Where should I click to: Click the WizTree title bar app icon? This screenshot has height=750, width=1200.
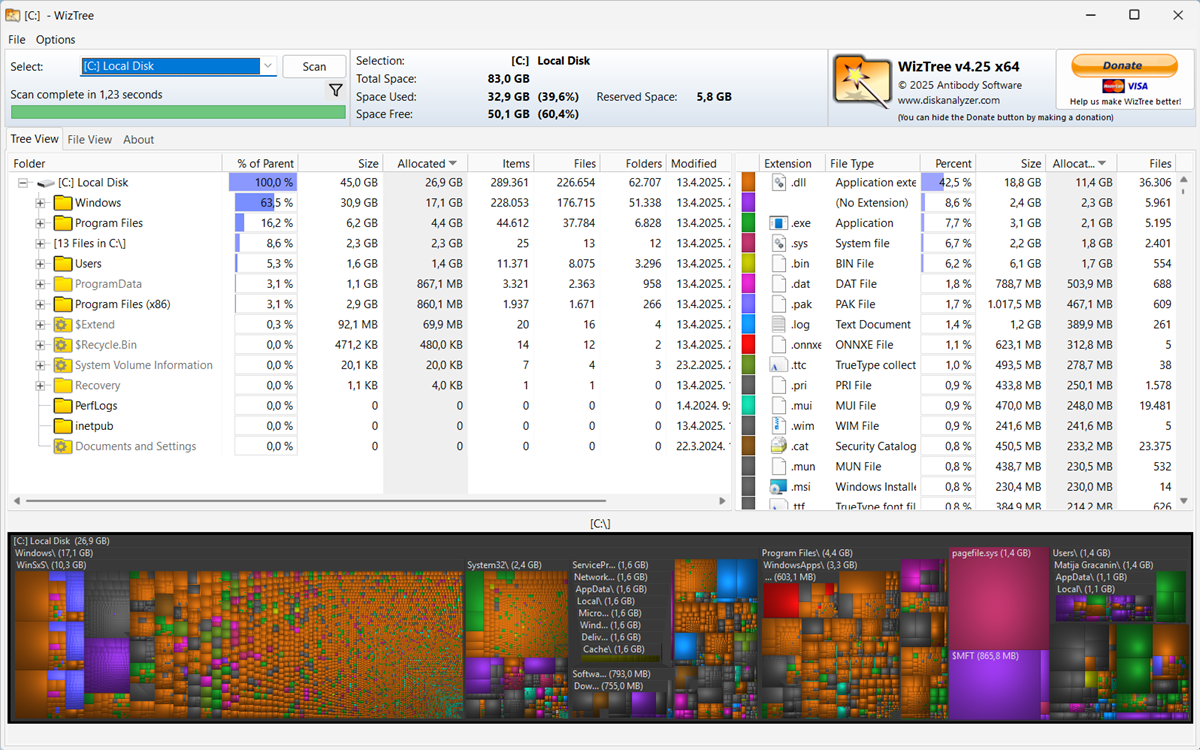tap(14, 15)
